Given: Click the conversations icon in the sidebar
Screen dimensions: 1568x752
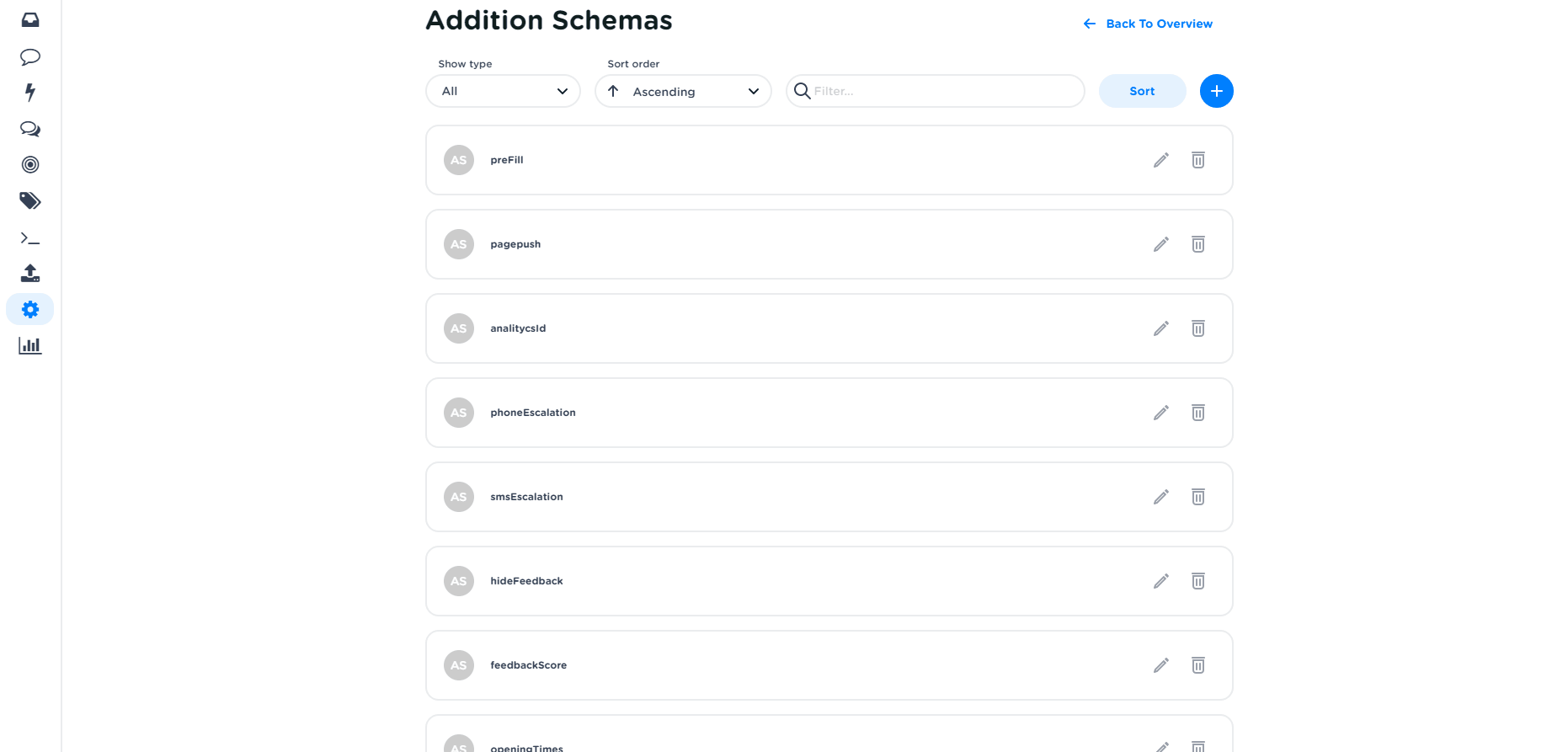Looking at the screenshot, I should click(29, 129).
